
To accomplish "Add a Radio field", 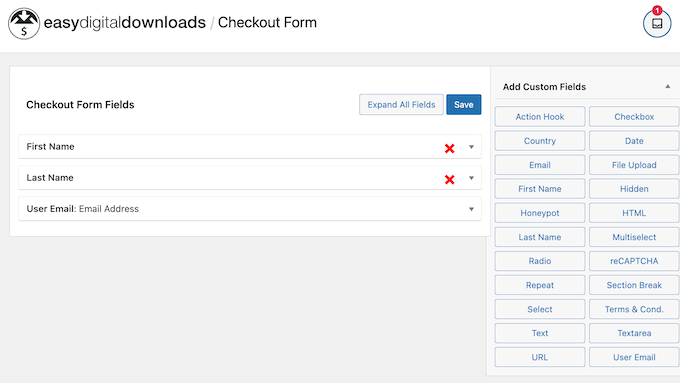I will pos(540,261).
